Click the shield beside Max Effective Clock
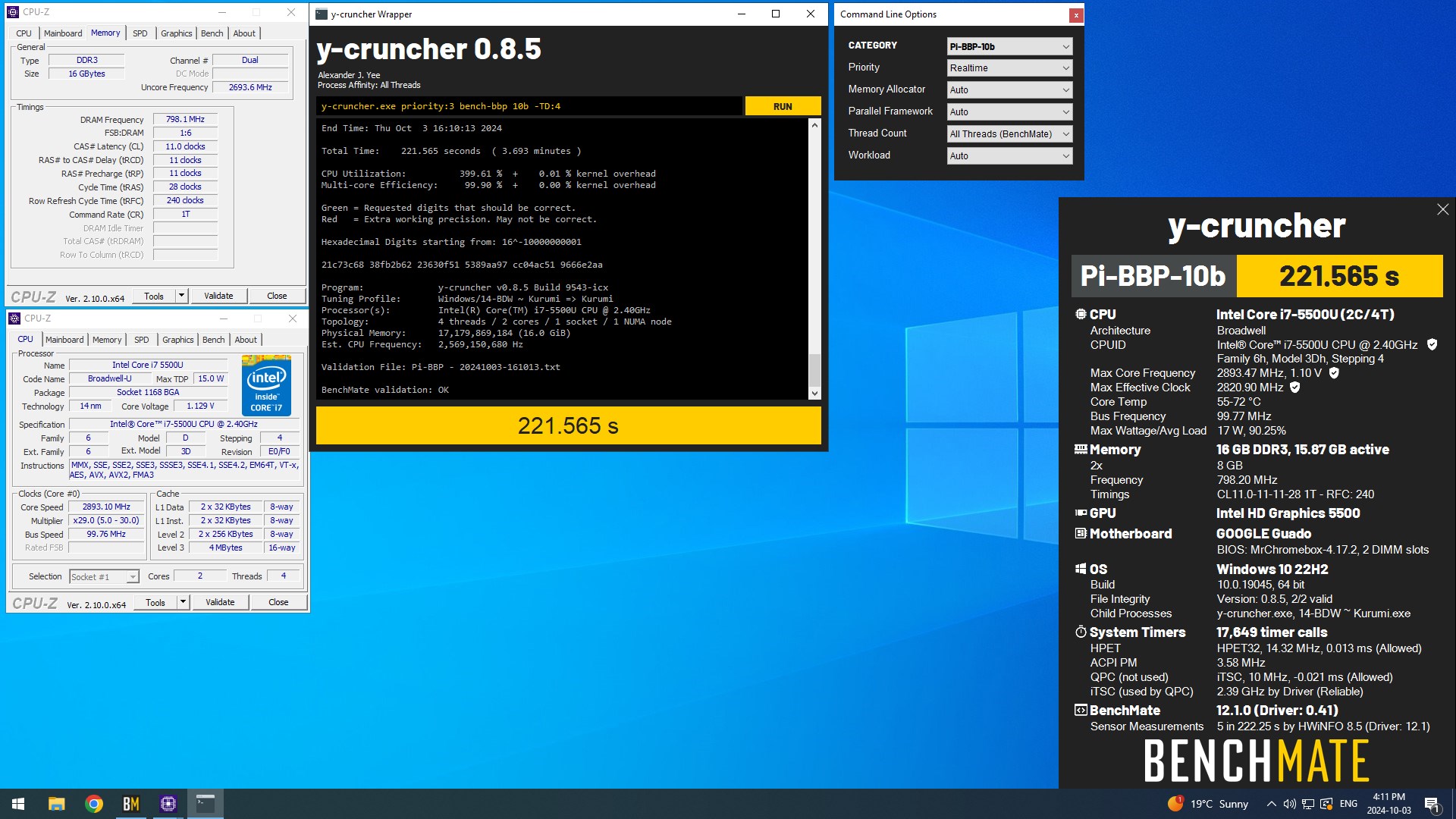This screenshot has width=1456, height=819. 1295,388
